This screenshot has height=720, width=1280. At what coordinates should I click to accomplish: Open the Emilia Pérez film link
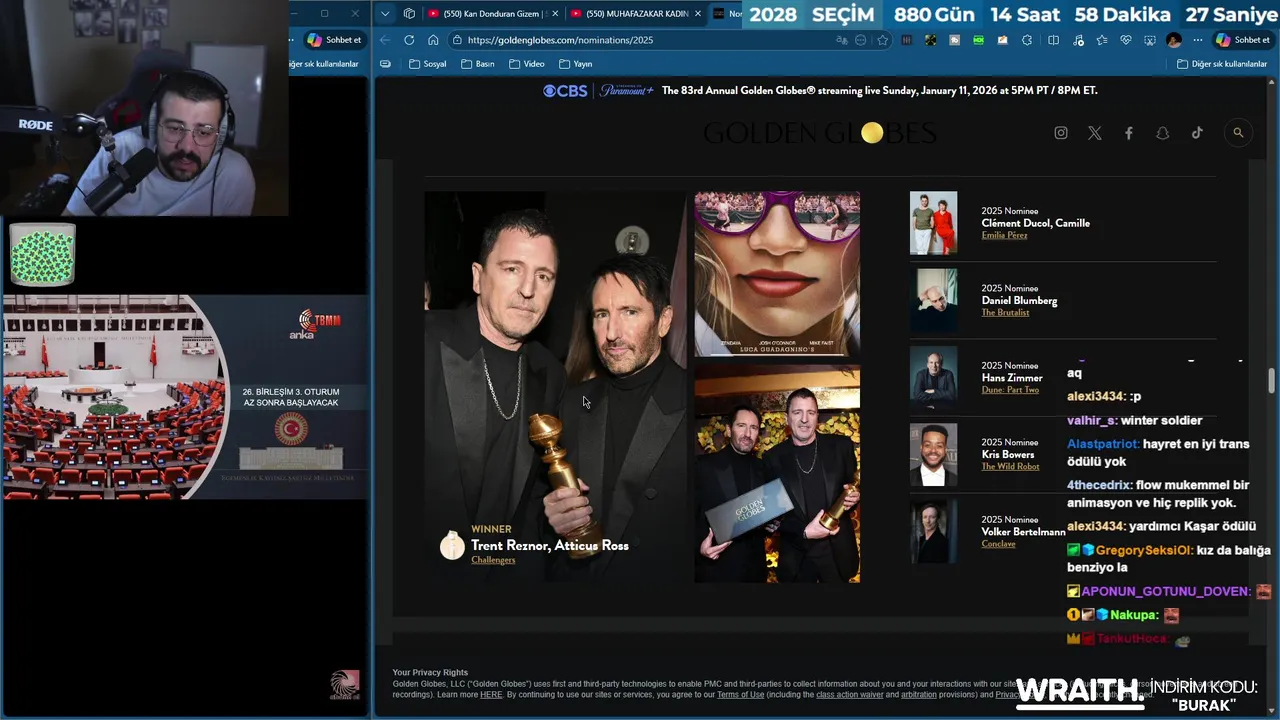tap(1004, 235)
